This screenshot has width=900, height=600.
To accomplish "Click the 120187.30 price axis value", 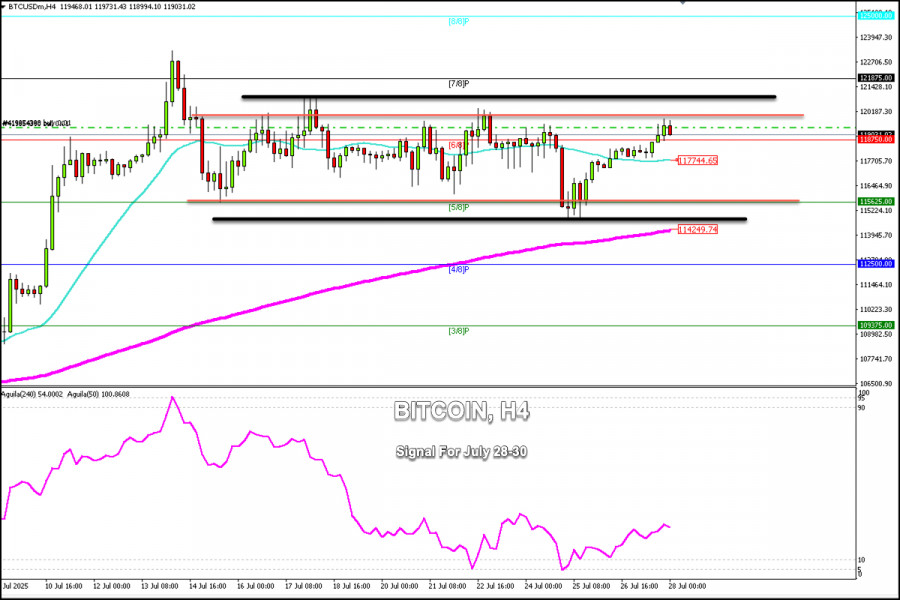I will point(876,111).
